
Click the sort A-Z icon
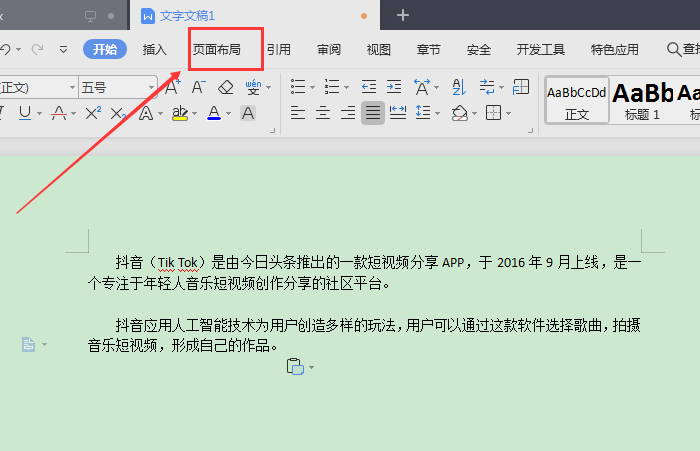point(458,87)
